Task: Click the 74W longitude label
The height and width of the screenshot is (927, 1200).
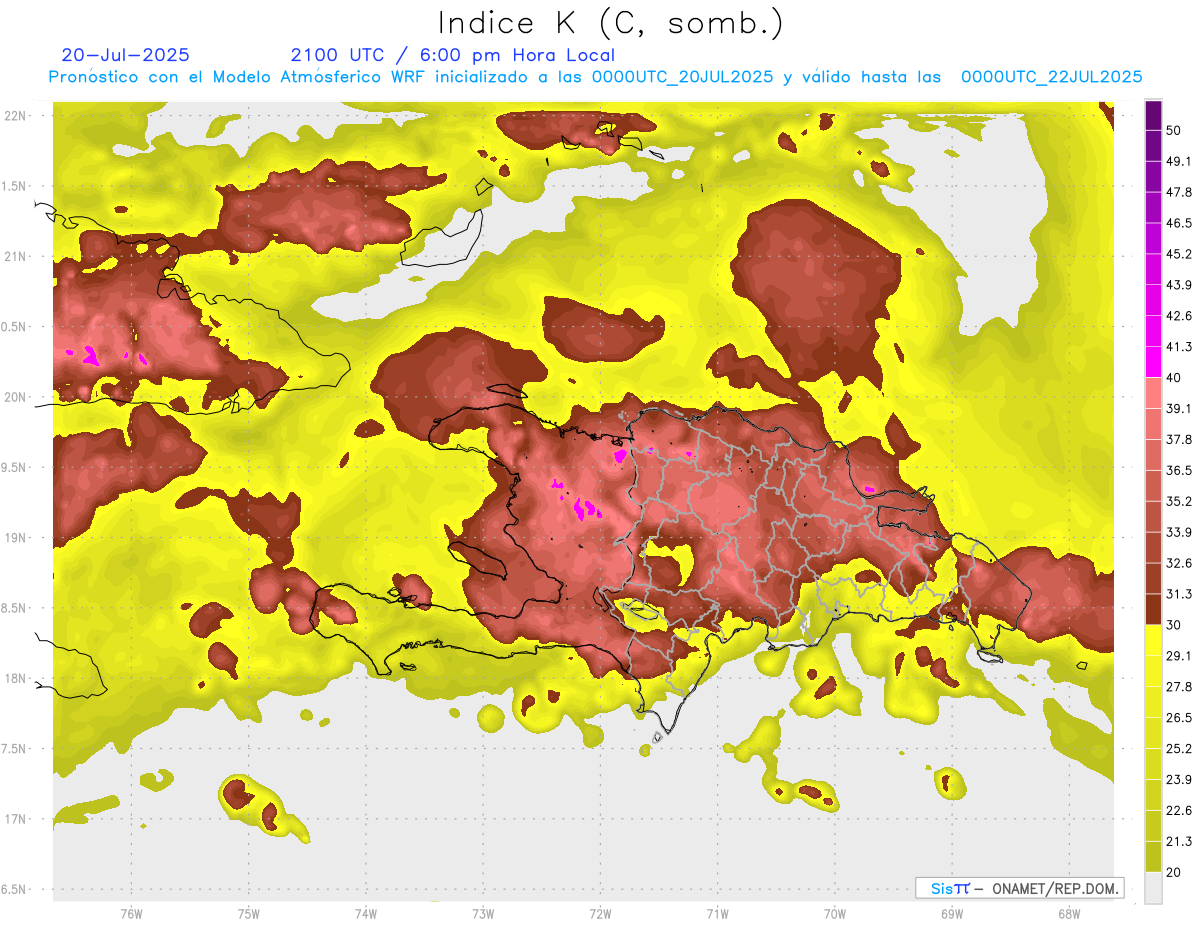Action: [x=366, y=914]
